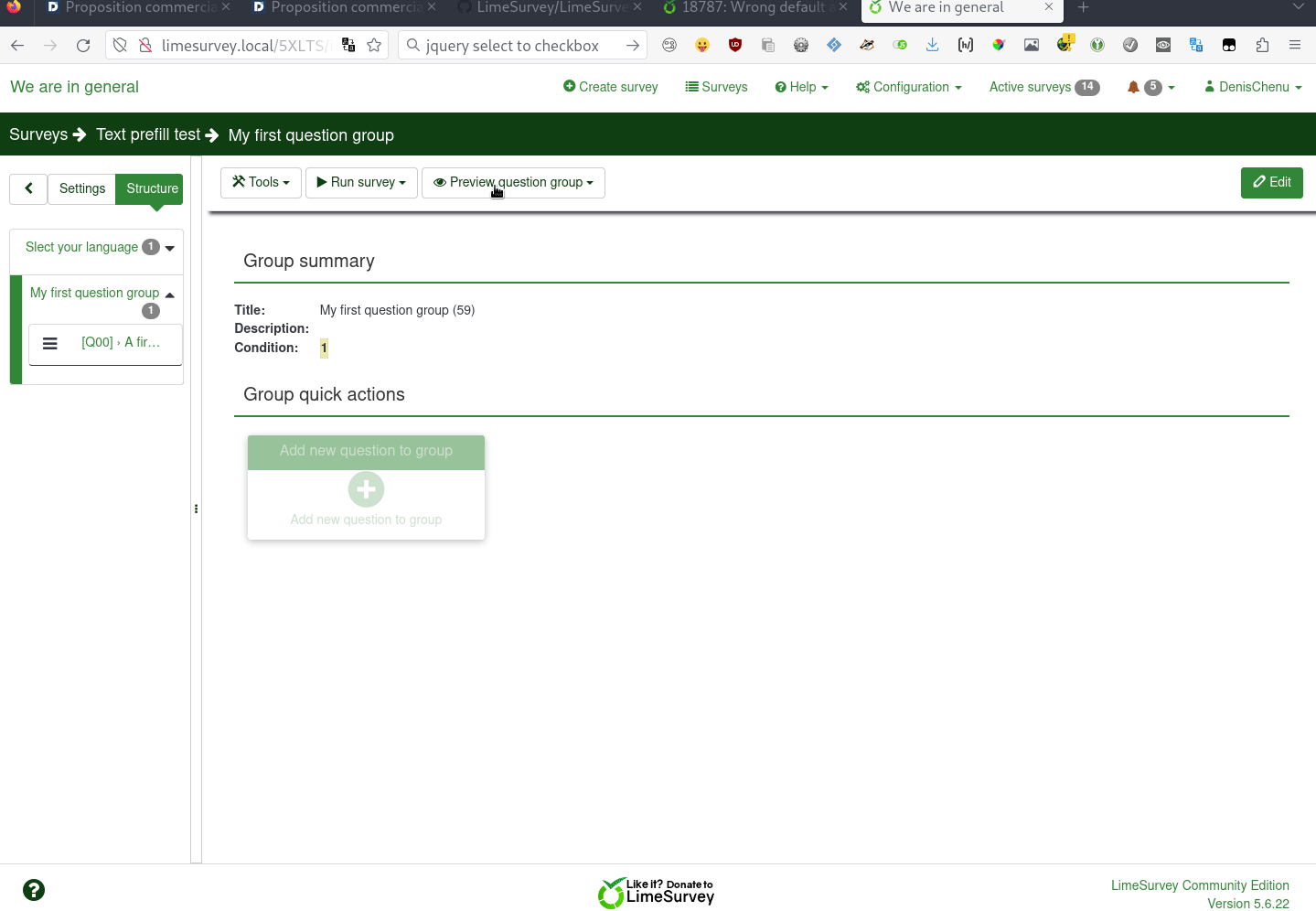Open the Preview question group dropdown

513,182
